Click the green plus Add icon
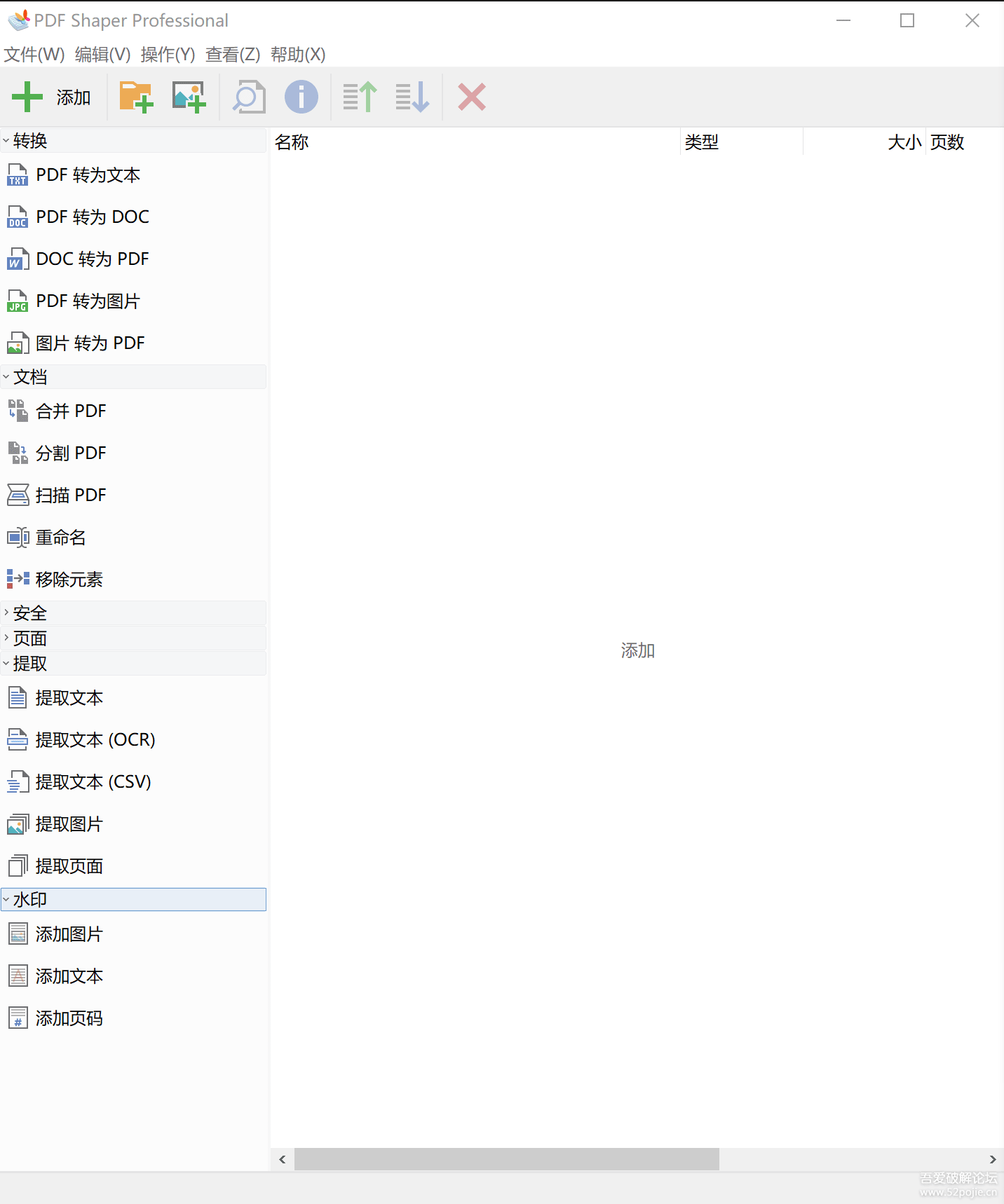The image size is (1004, 1204). tap(27, 97)
